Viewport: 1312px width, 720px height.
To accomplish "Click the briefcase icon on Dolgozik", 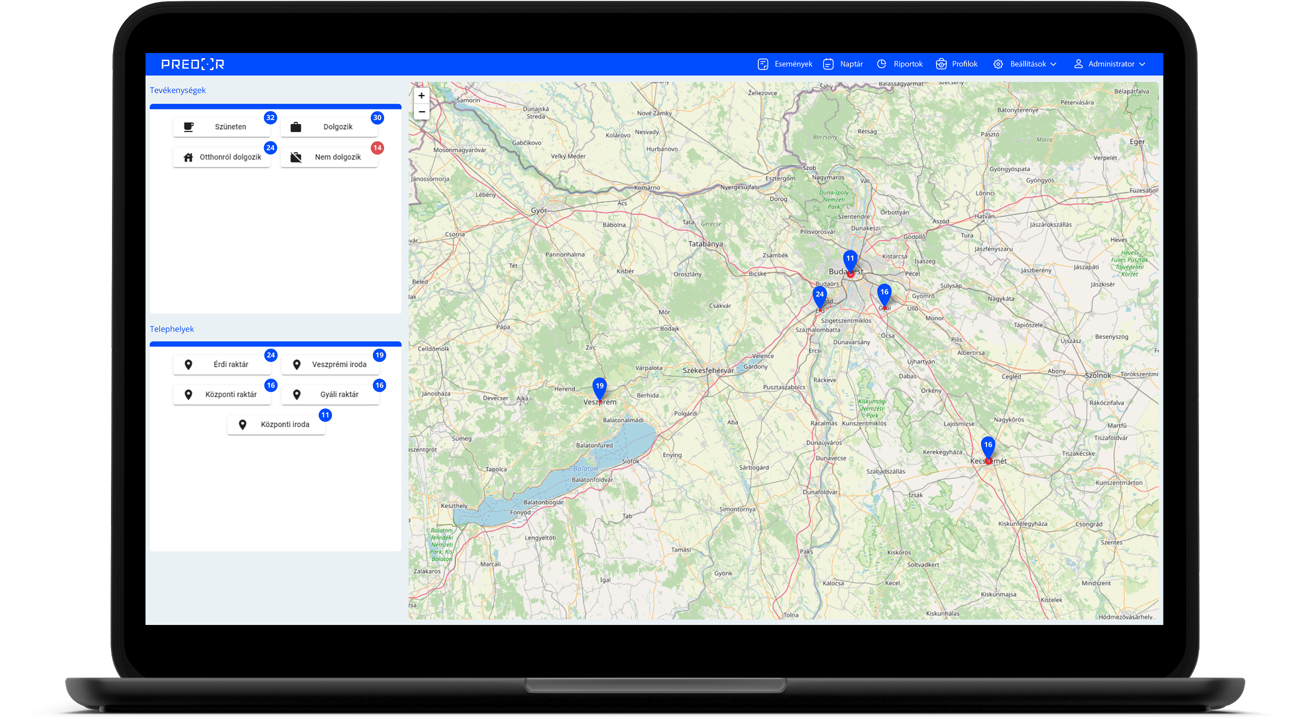I will point(296,127).
